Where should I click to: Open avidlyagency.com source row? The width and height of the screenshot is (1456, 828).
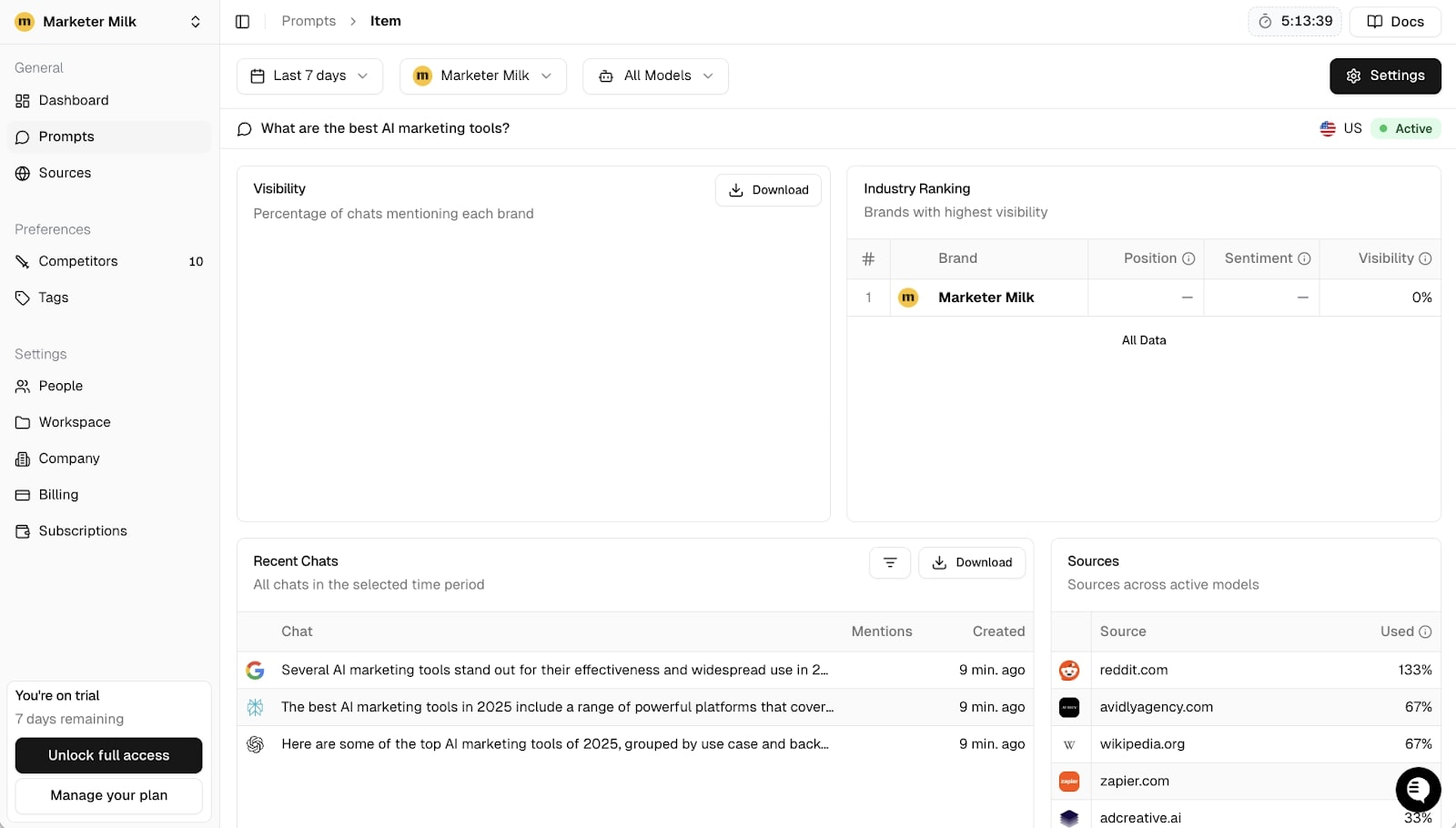pyautogui.click(x=1246, y=707)
